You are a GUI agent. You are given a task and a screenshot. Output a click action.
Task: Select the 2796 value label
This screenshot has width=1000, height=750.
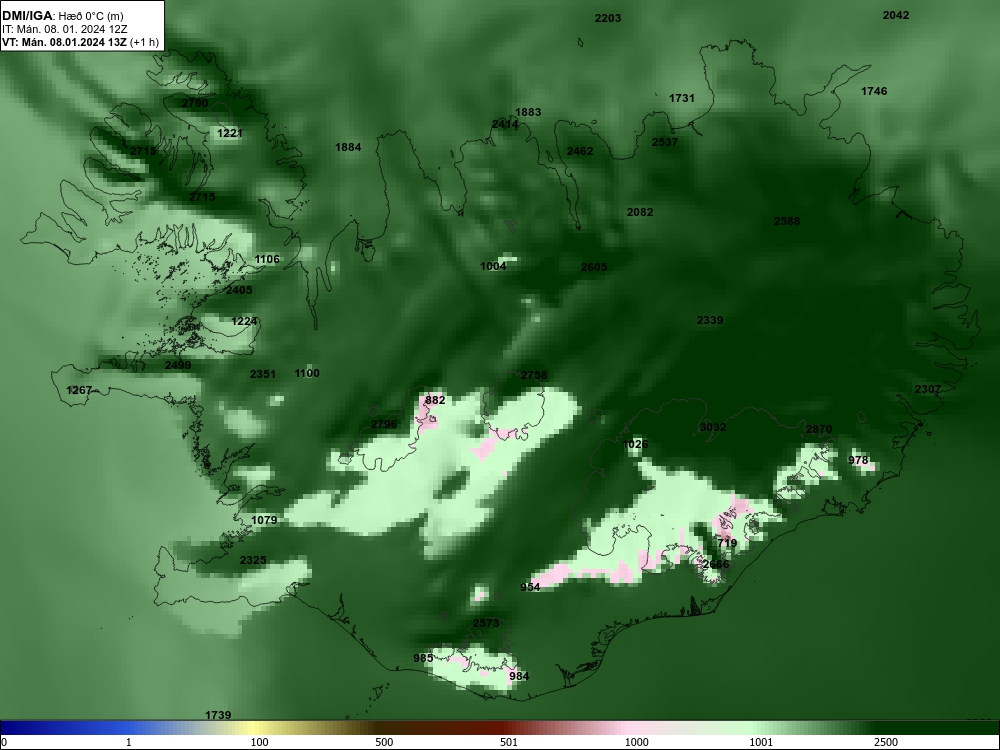(384, 425)
